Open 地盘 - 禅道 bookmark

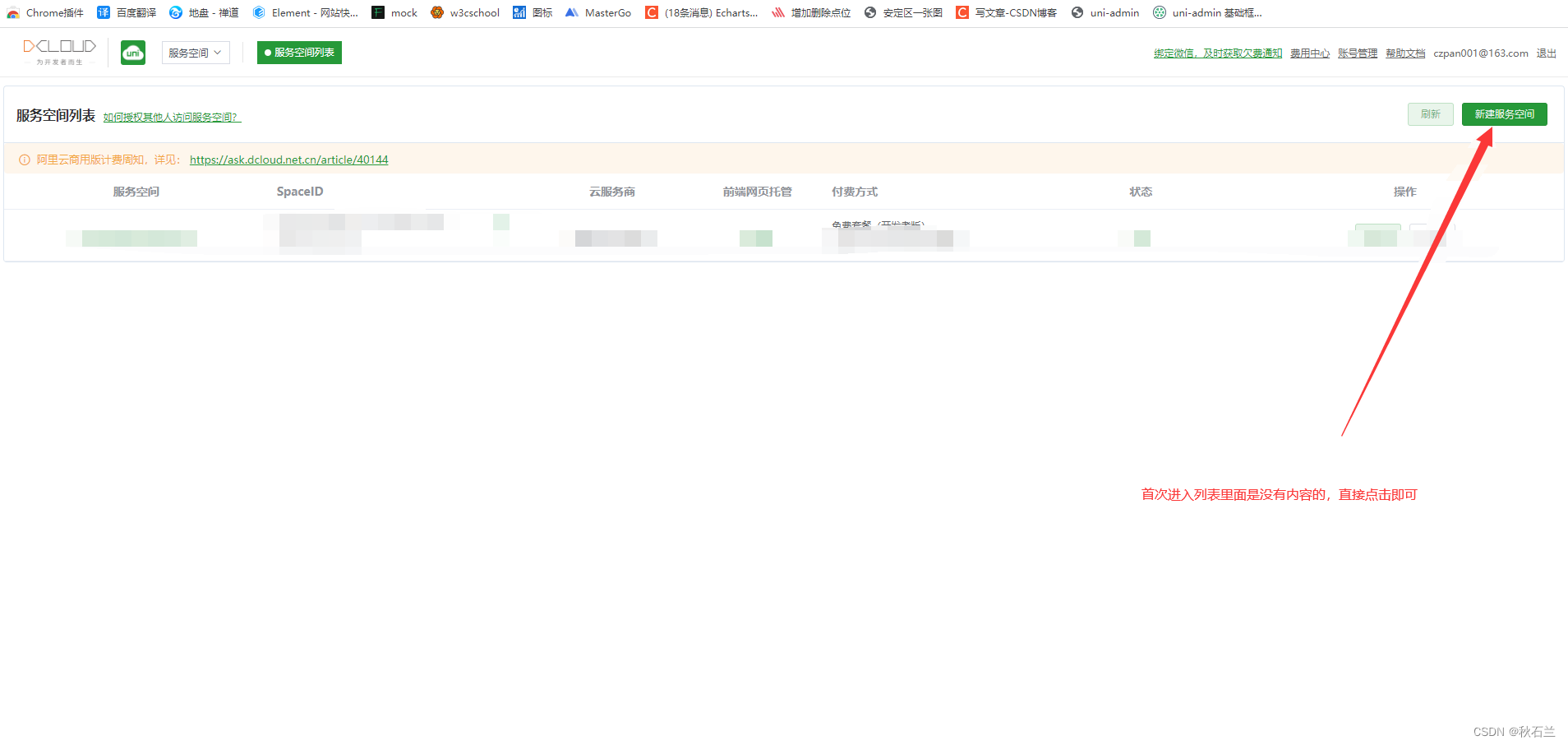[204, 12]
